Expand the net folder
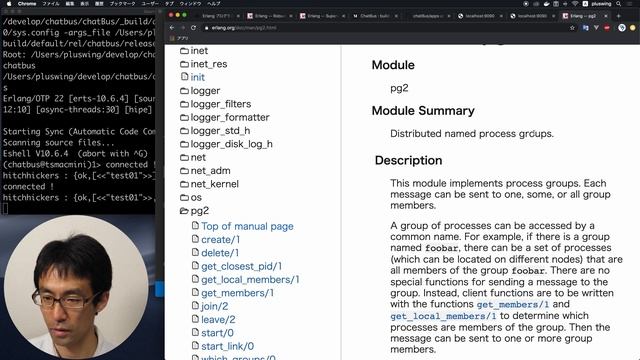The height and width of the screenshot is (360, 640). [193, 158]
